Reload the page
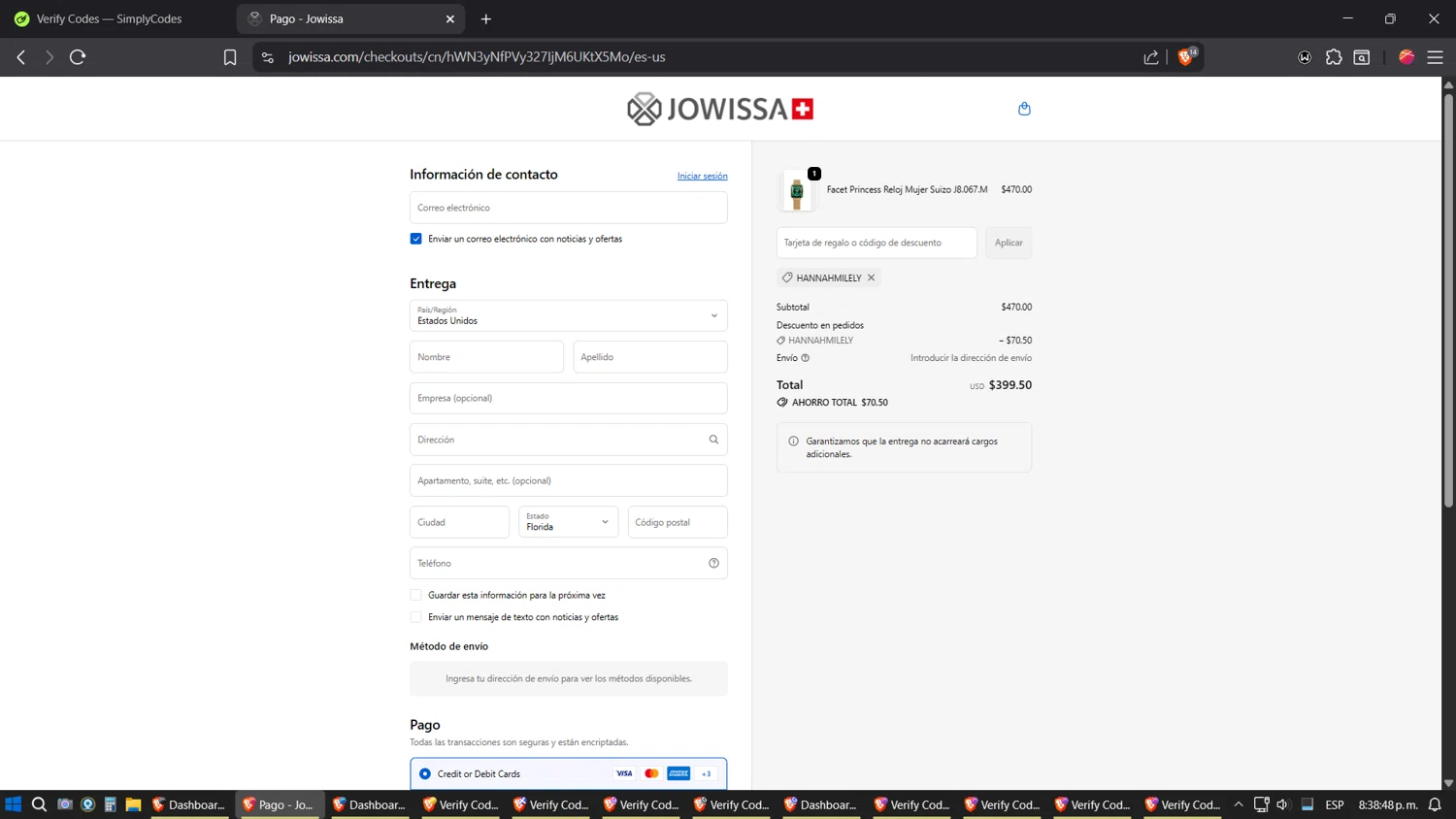This screenshot has height=819, width=1456. [x=78, y=57]
